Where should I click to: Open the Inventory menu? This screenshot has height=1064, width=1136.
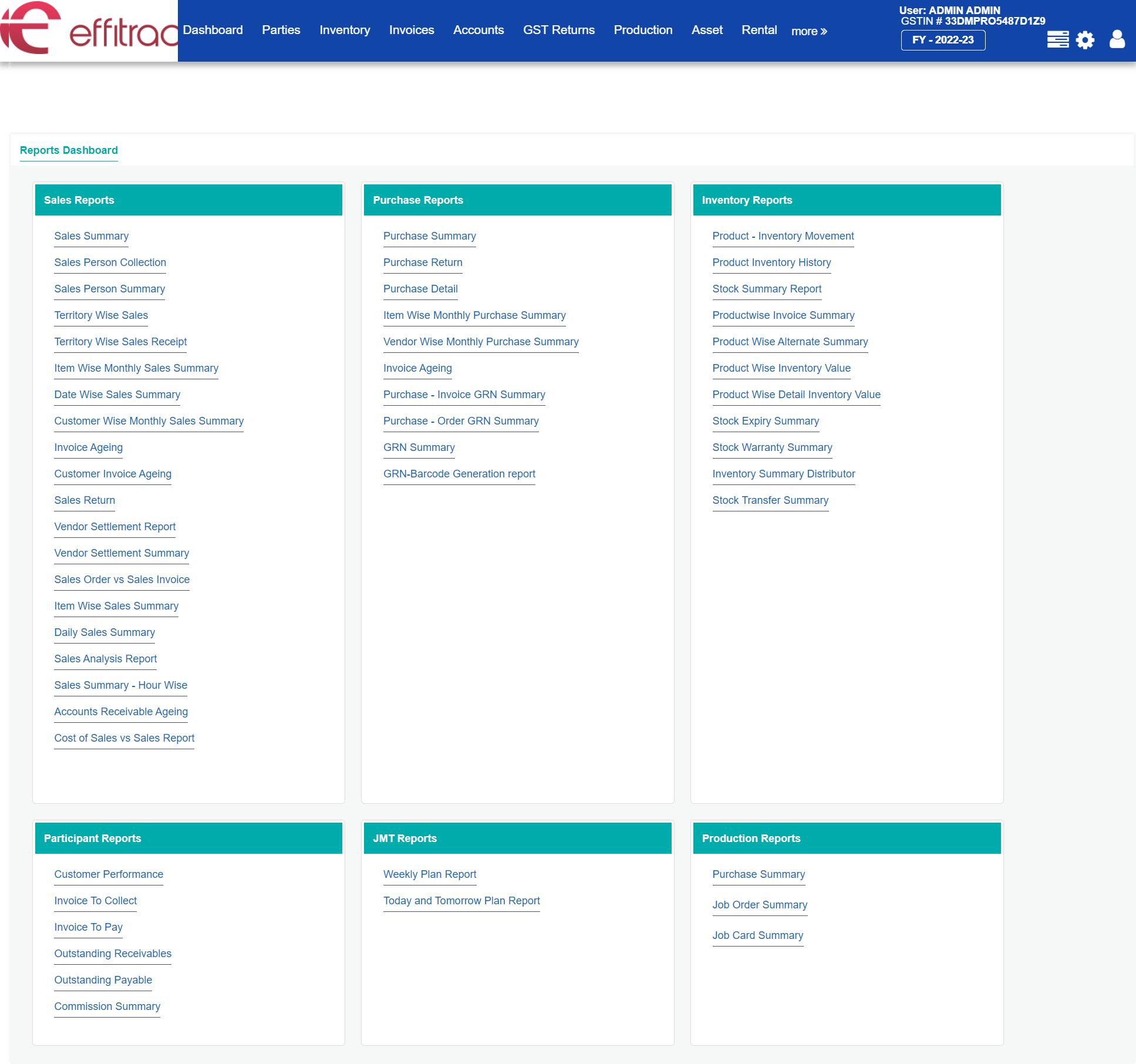pyautogui.click(x=345, y=29)
